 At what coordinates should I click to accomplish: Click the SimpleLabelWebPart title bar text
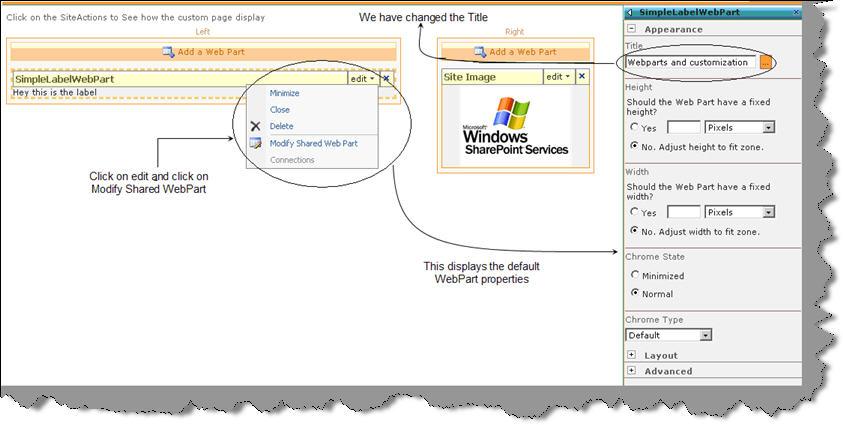pyautogui.click(x=65, y=79)
